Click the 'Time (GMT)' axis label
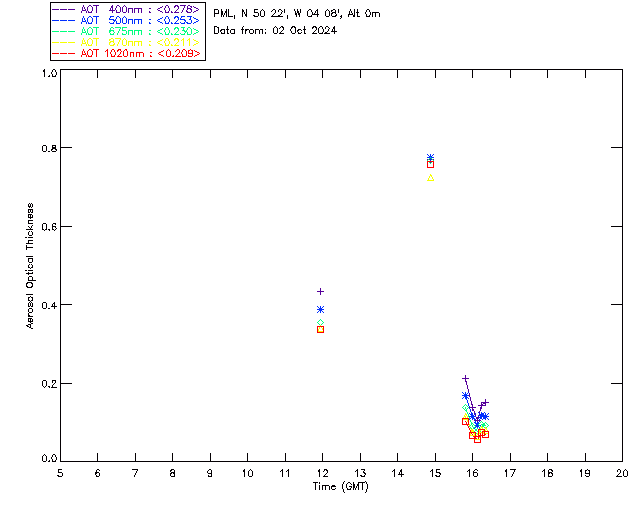Screen dimensions: 640x512 pos(340,486)
